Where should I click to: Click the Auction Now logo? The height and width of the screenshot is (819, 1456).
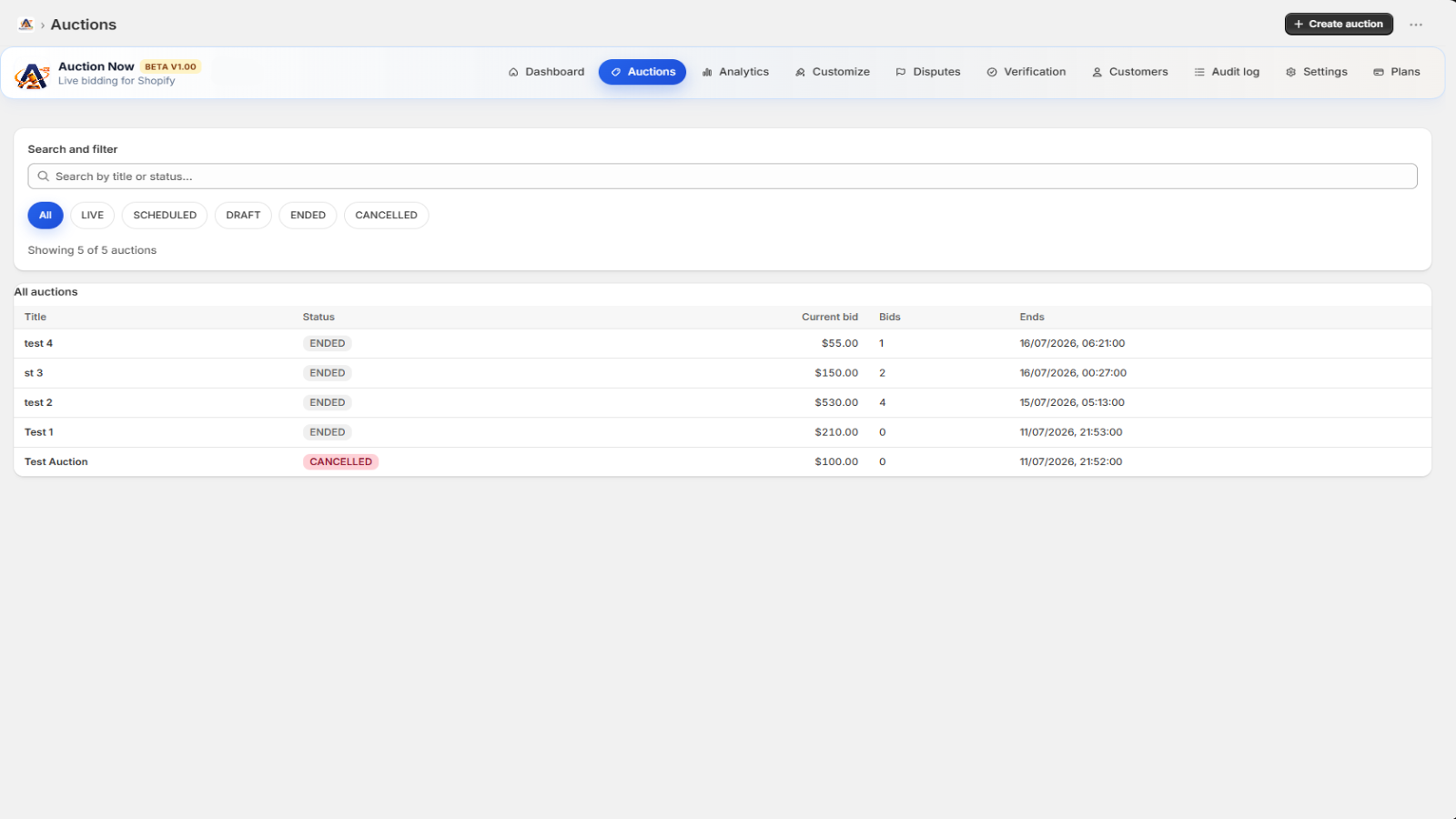[32, 76]
